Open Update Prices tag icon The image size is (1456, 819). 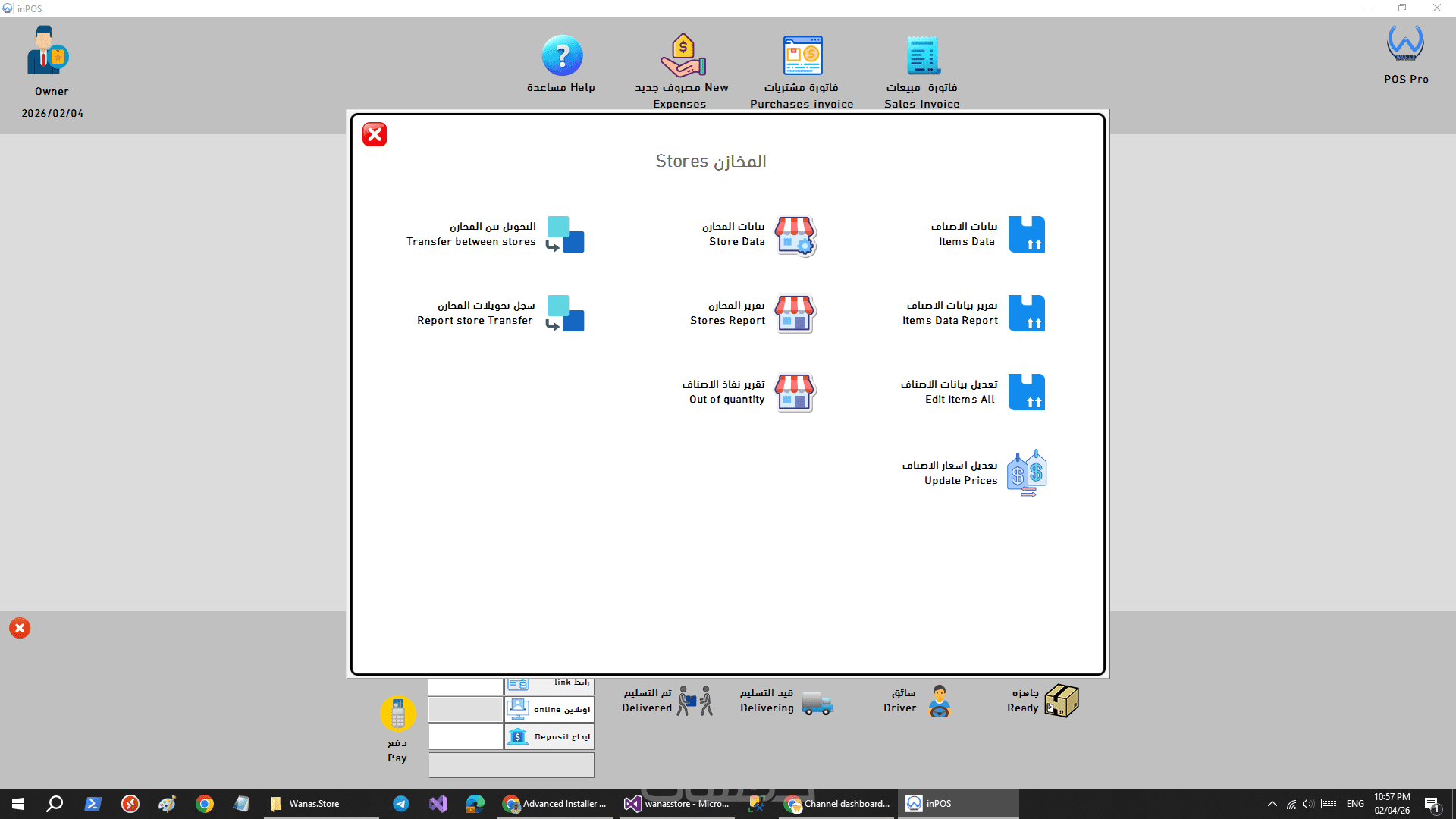1027,473
